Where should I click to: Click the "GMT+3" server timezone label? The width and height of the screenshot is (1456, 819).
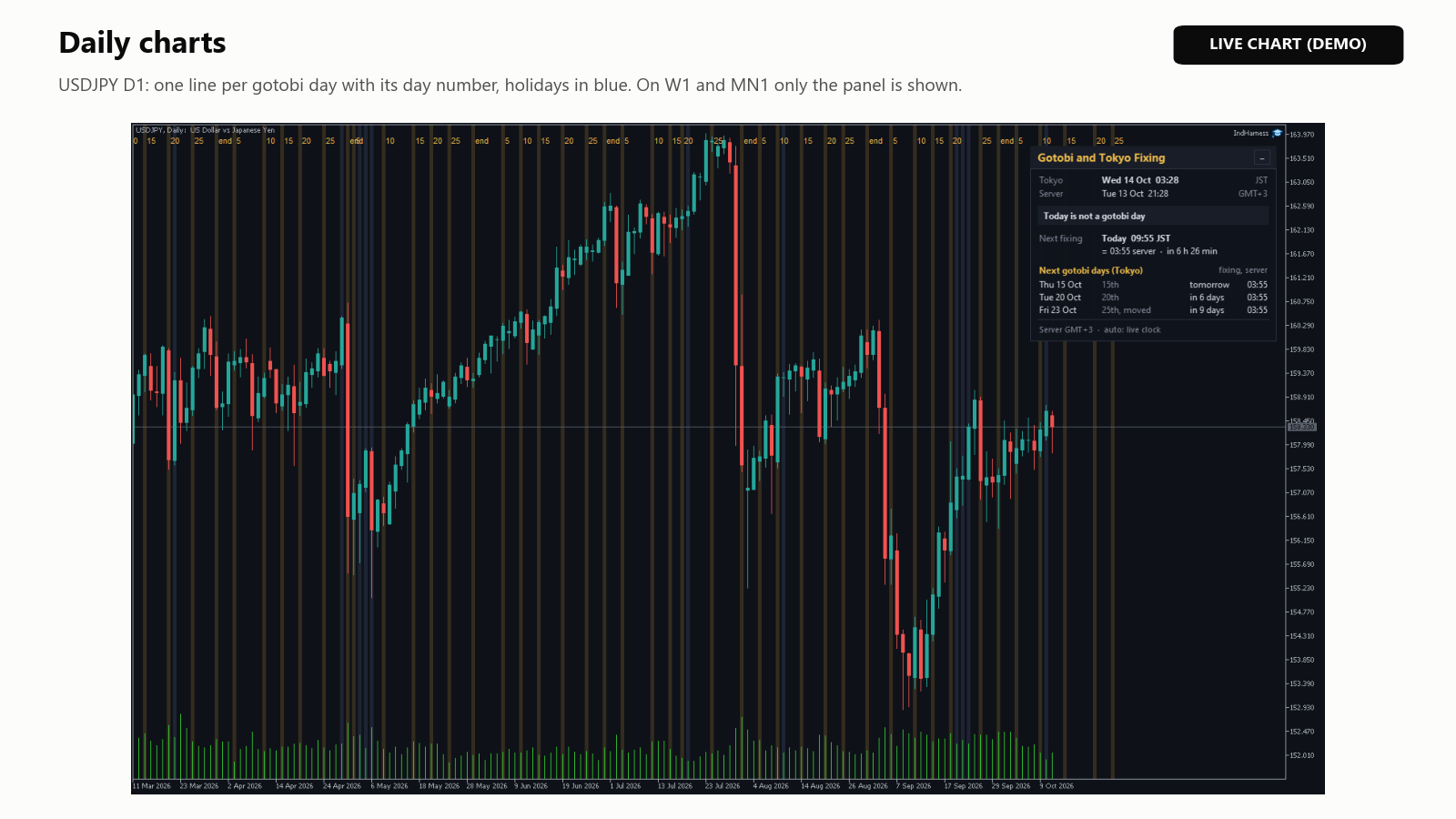click(x=1252, y=194)
